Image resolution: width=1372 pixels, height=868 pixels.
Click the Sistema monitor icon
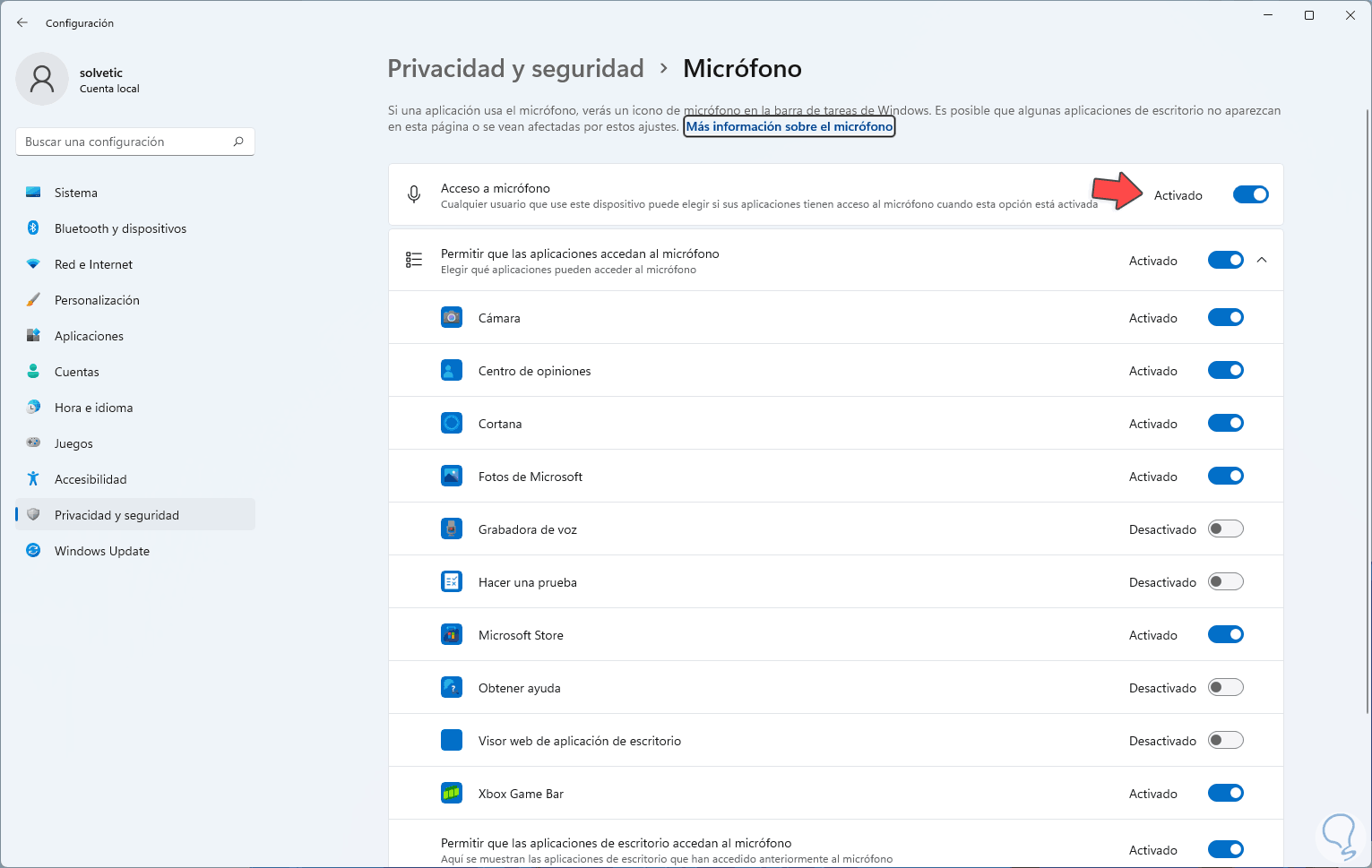click(33, 193)
